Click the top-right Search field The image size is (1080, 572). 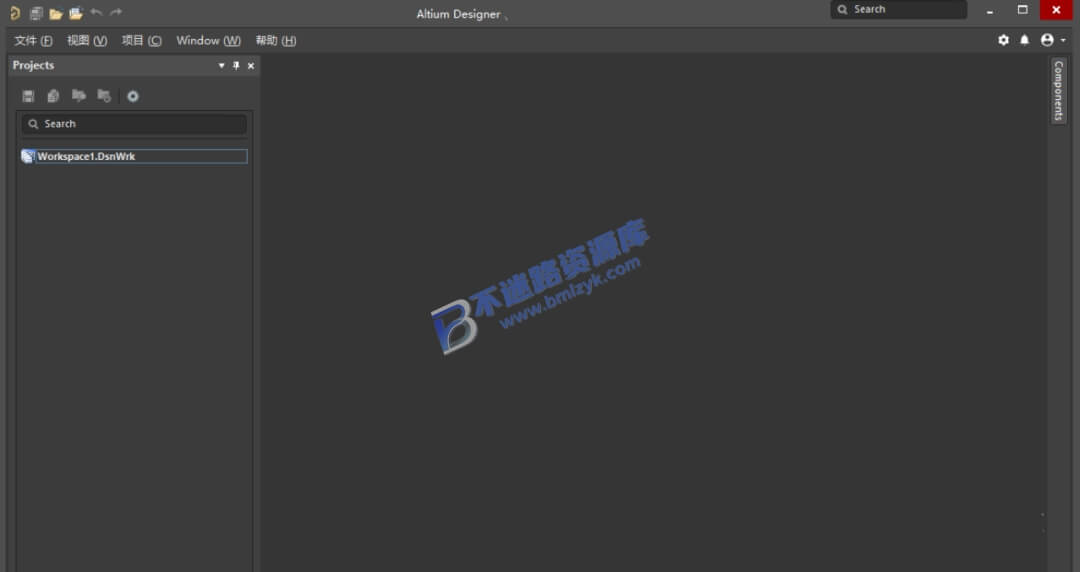coord(898,10)
